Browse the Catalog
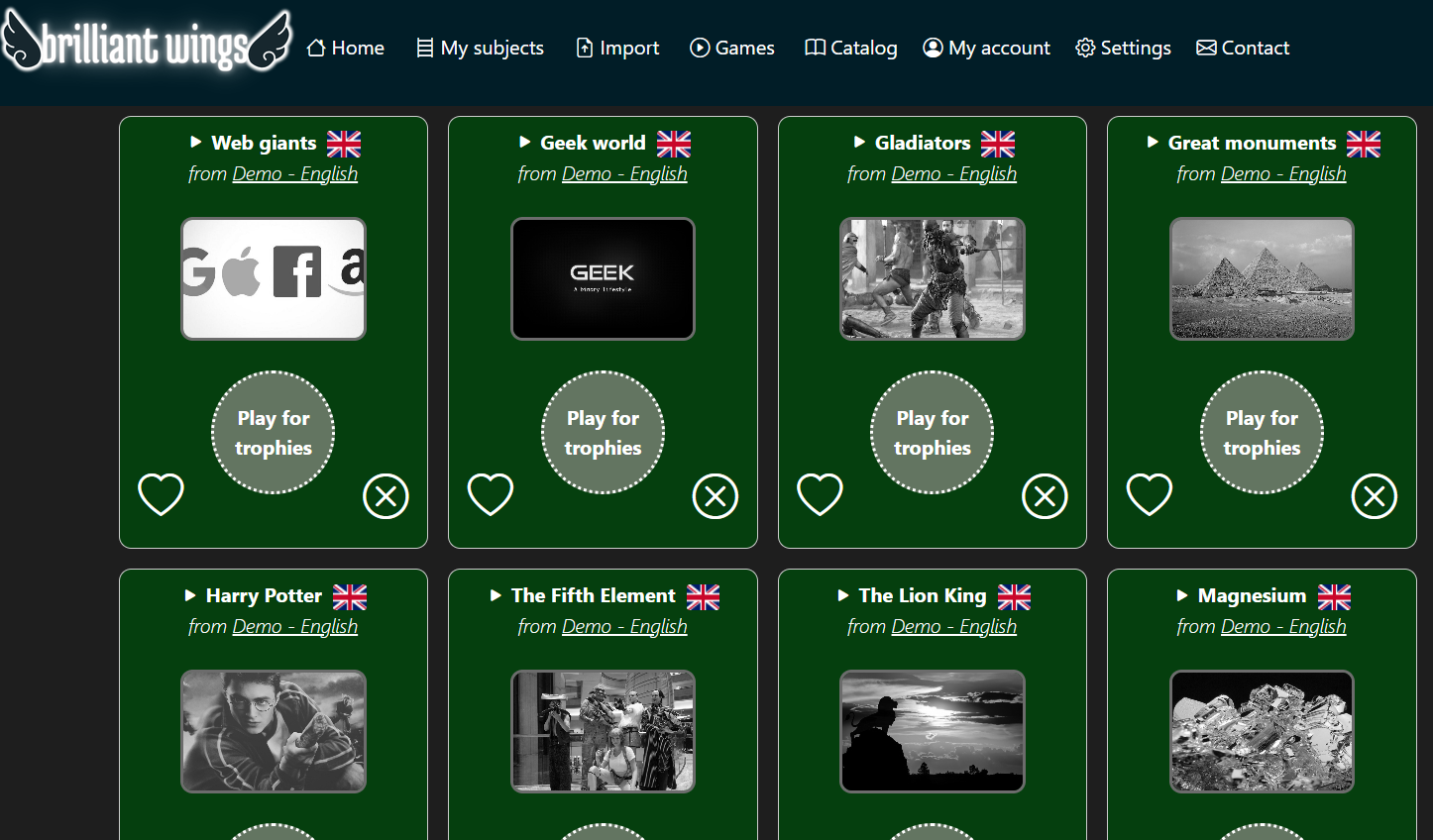The height and width of the screenshot is (840, 1433). click(851, 48)
